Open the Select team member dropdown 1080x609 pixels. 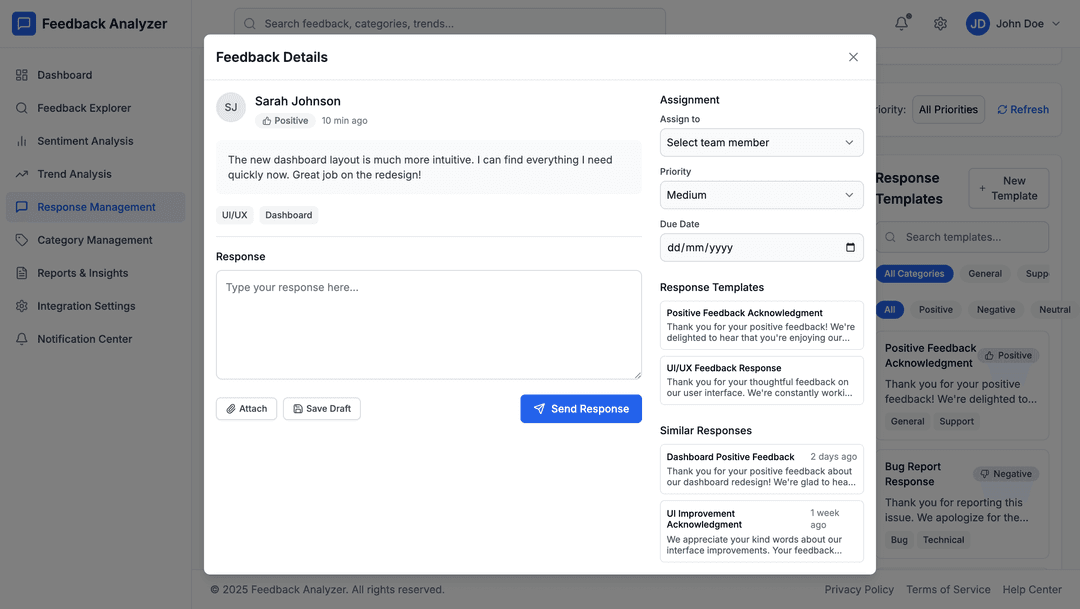point(761,142)
